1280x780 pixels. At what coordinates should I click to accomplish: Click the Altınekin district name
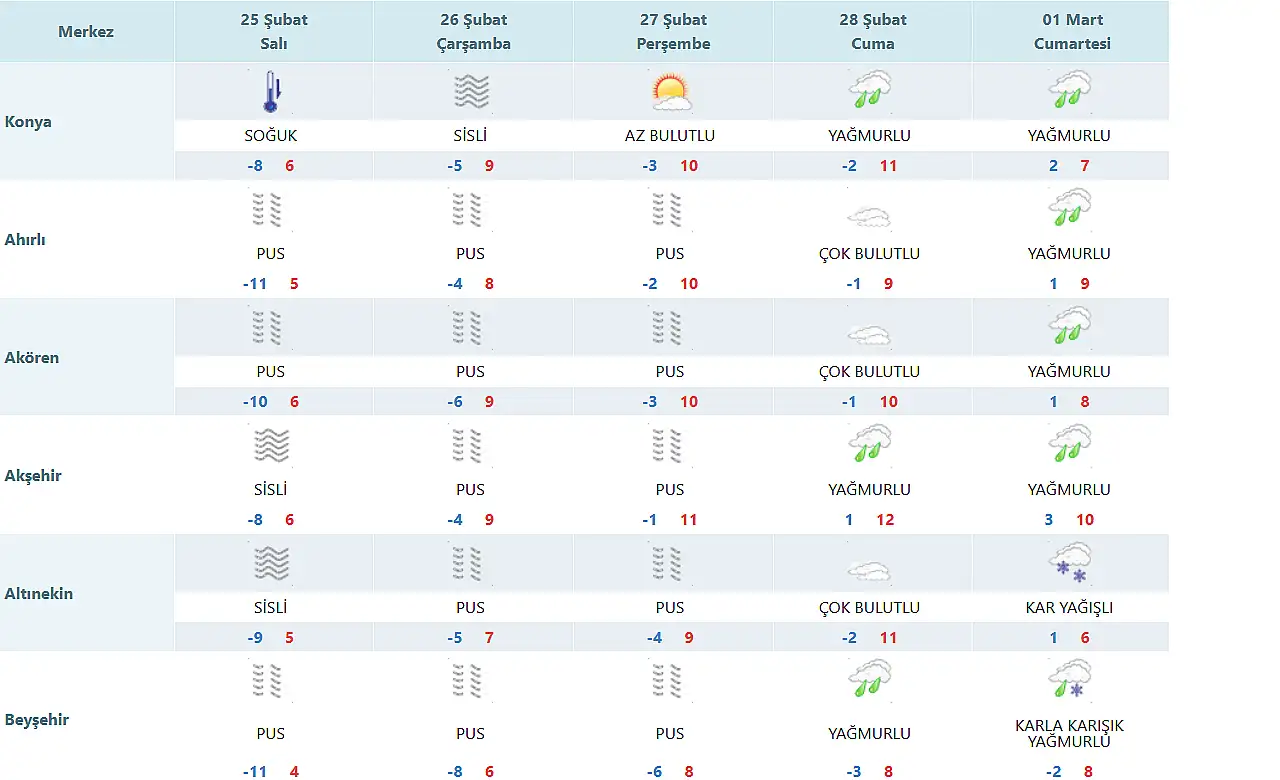[x=38, y=594]
